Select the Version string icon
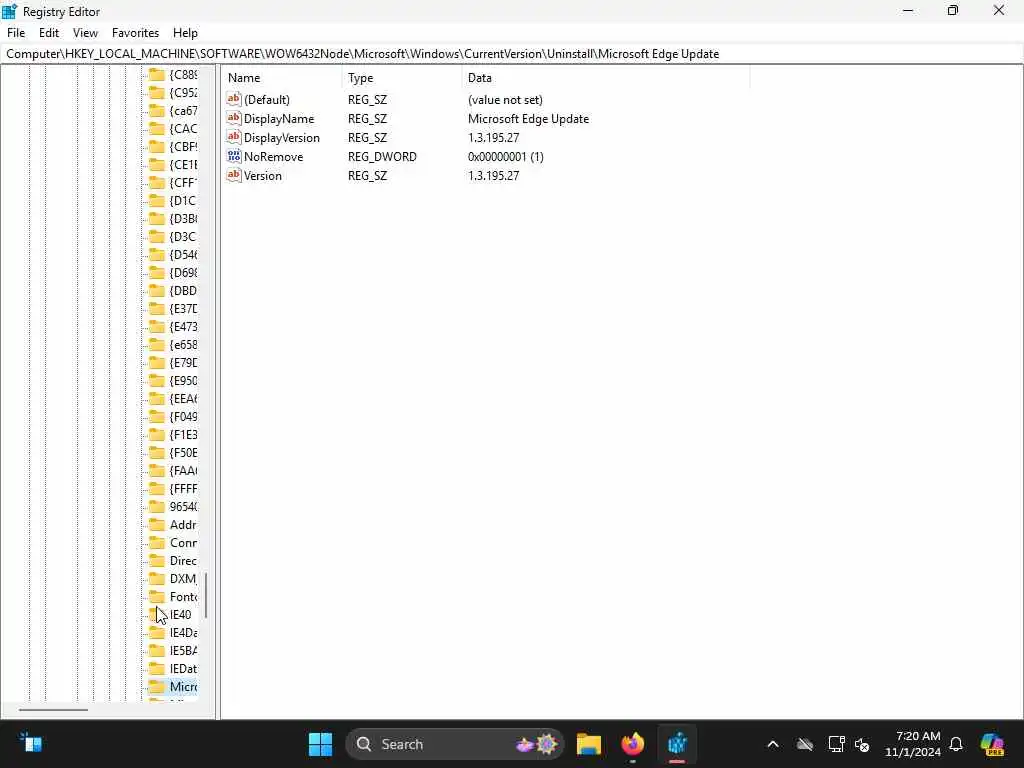 pyautogui.click(x=234, y=175)
